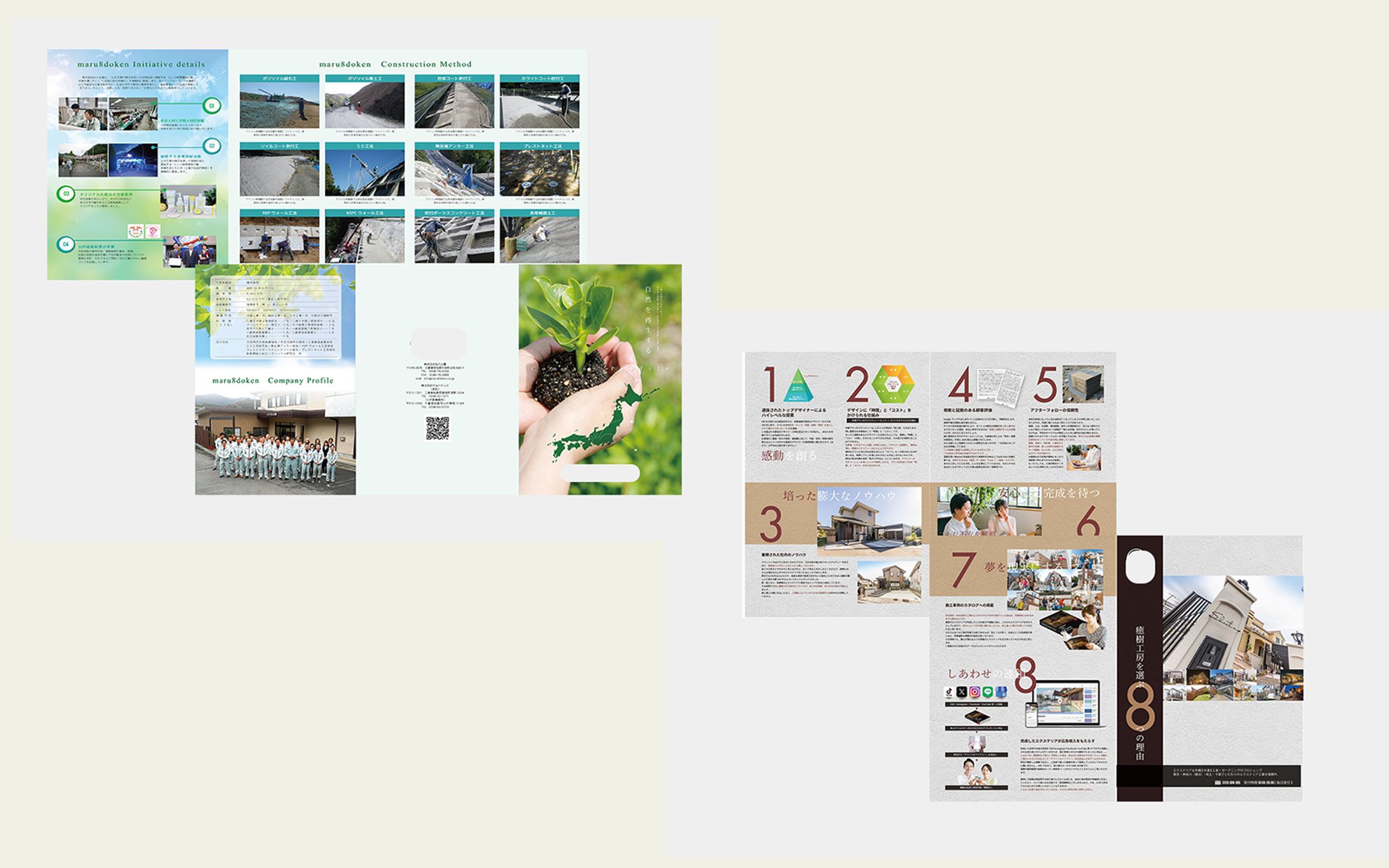Click the green LINE icon

pos(987,692)
